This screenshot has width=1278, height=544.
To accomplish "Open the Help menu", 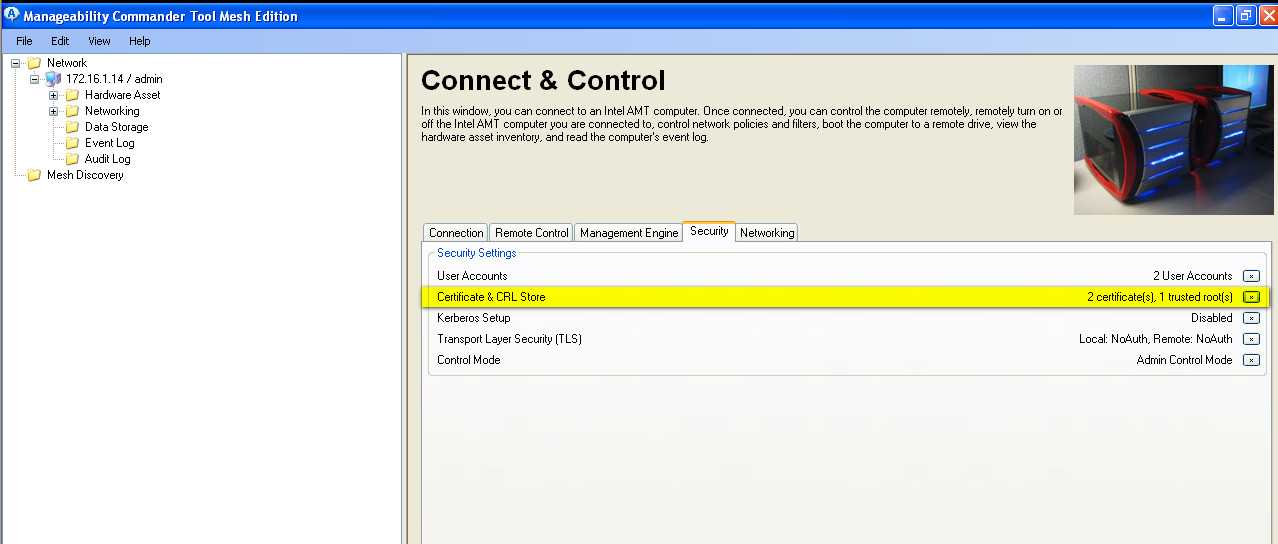I will click(x=140, y=41).
